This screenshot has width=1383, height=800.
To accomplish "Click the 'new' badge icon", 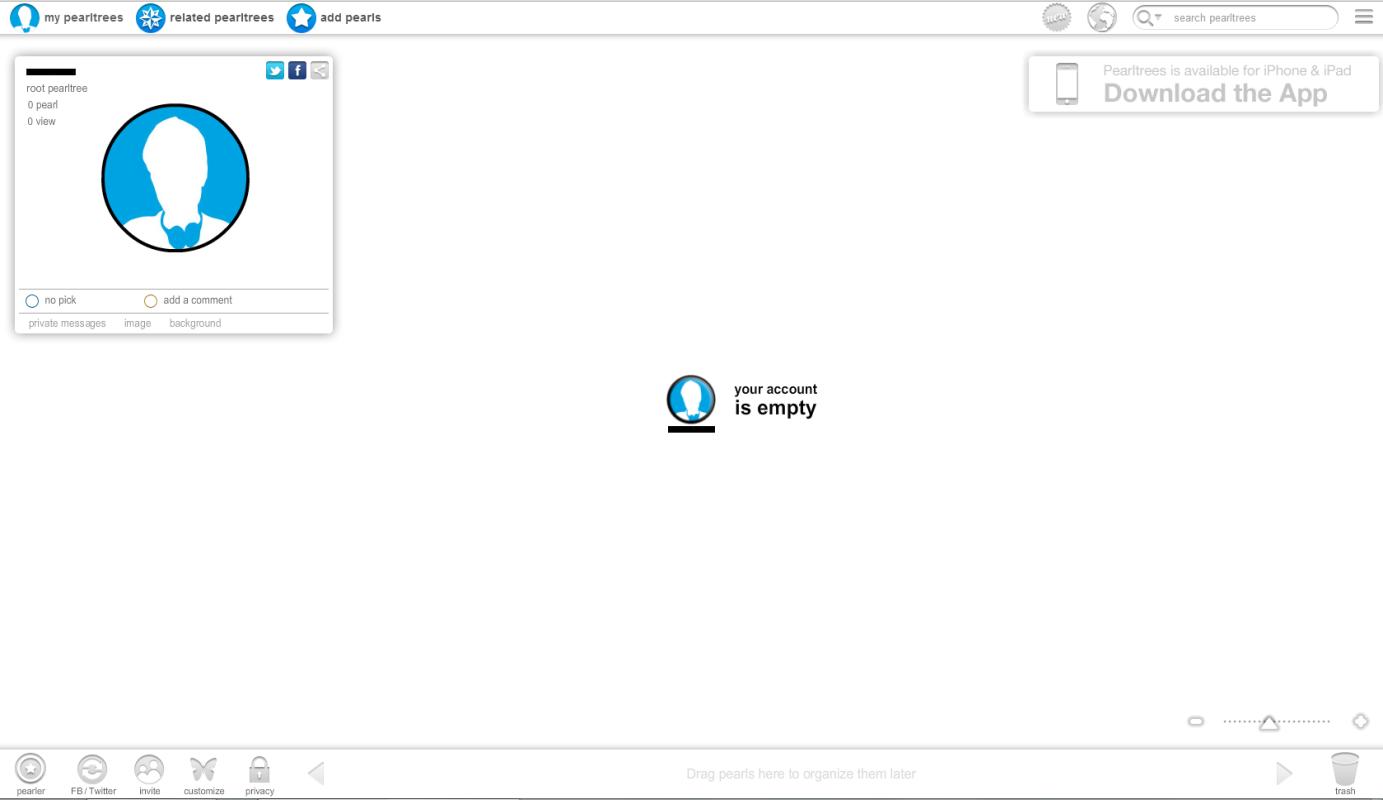I will pos(1056,17).
